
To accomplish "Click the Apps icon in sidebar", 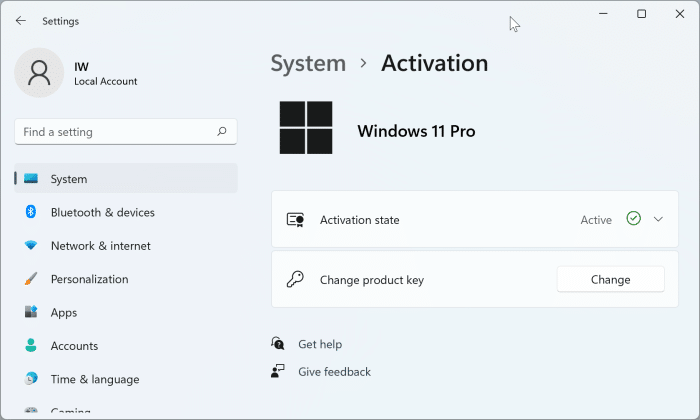I will tap(31, 312).
